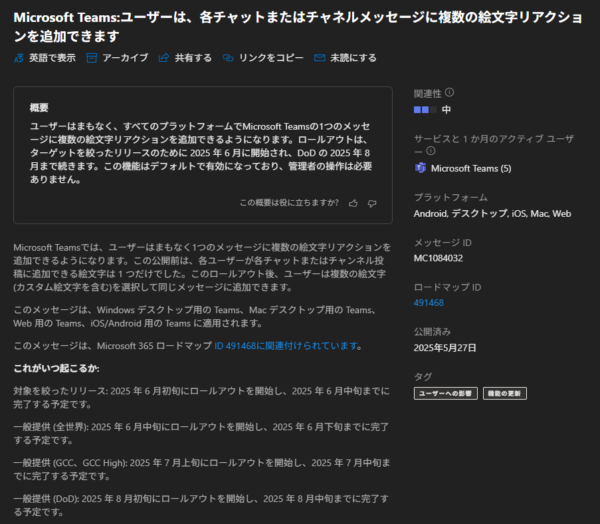The image size is (600, 524).
Task: Click the Microsoft Teams logo icon
Action: pos(420,168)
